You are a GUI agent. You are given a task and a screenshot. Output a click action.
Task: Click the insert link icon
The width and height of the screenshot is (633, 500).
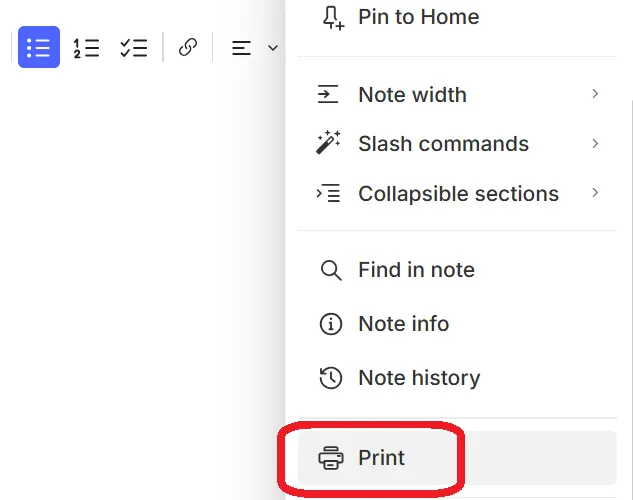188,47
